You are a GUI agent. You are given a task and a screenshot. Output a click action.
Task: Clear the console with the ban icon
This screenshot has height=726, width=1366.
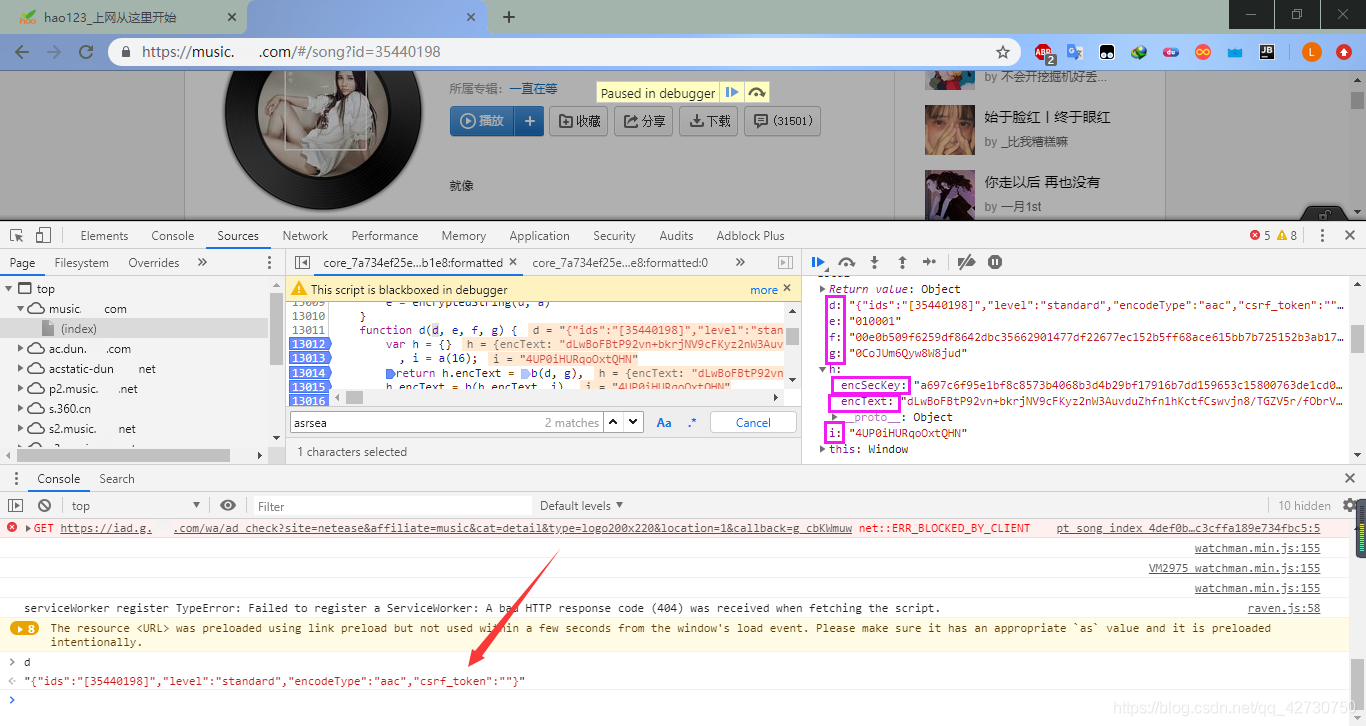(44, 506)
